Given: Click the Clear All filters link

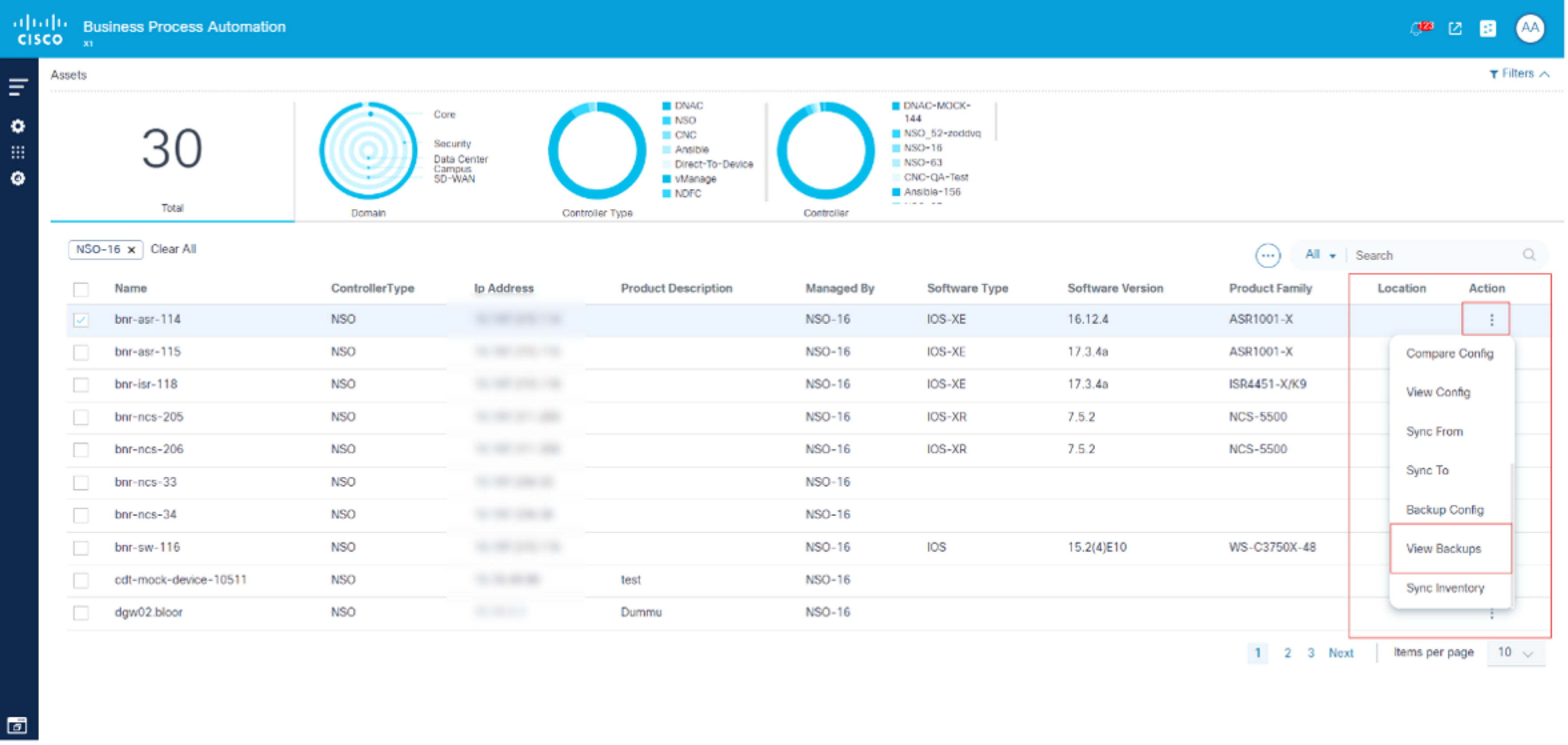Looking at the screenshot, I should click(173, 249).
